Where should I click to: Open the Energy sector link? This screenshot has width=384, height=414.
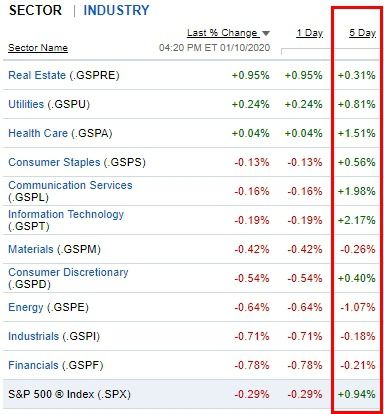26,307
